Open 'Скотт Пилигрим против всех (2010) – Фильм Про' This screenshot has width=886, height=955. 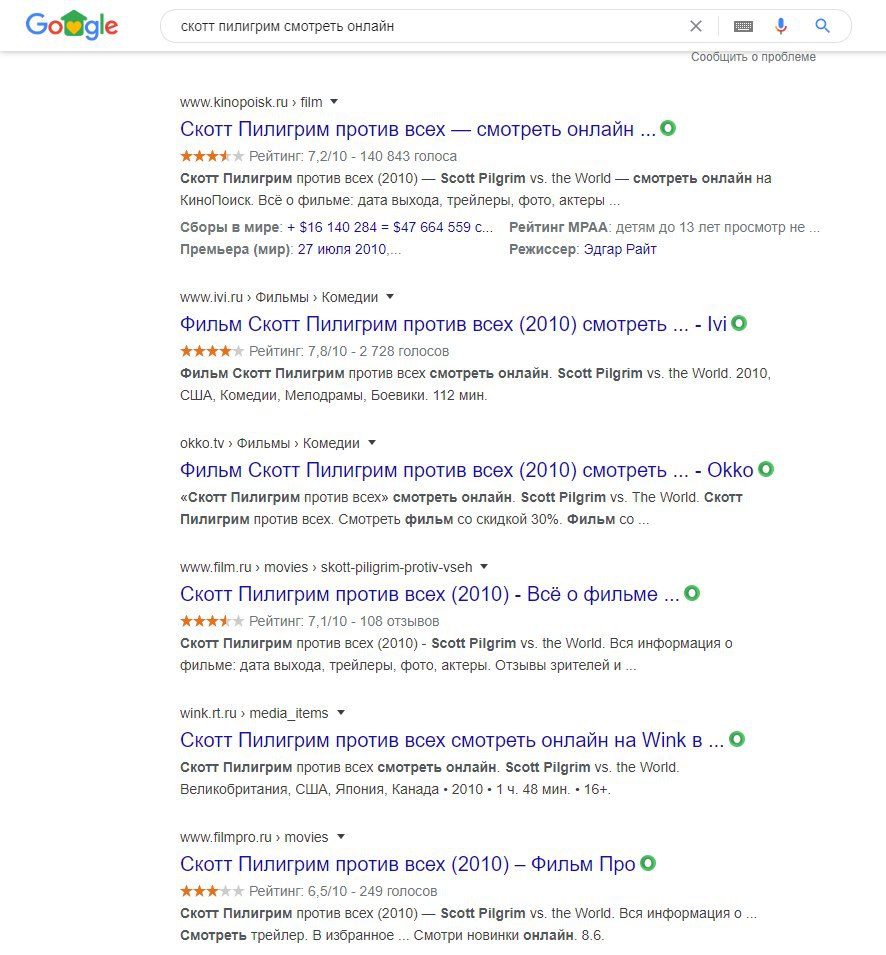[407, 864]
